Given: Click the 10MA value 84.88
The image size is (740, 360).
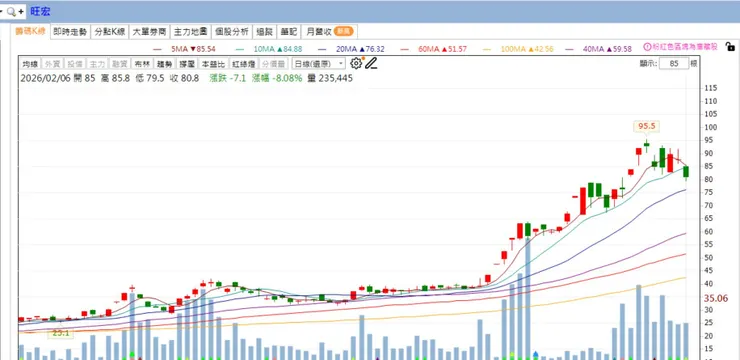Looking at the screenshot, I should (x=292, y=49).
